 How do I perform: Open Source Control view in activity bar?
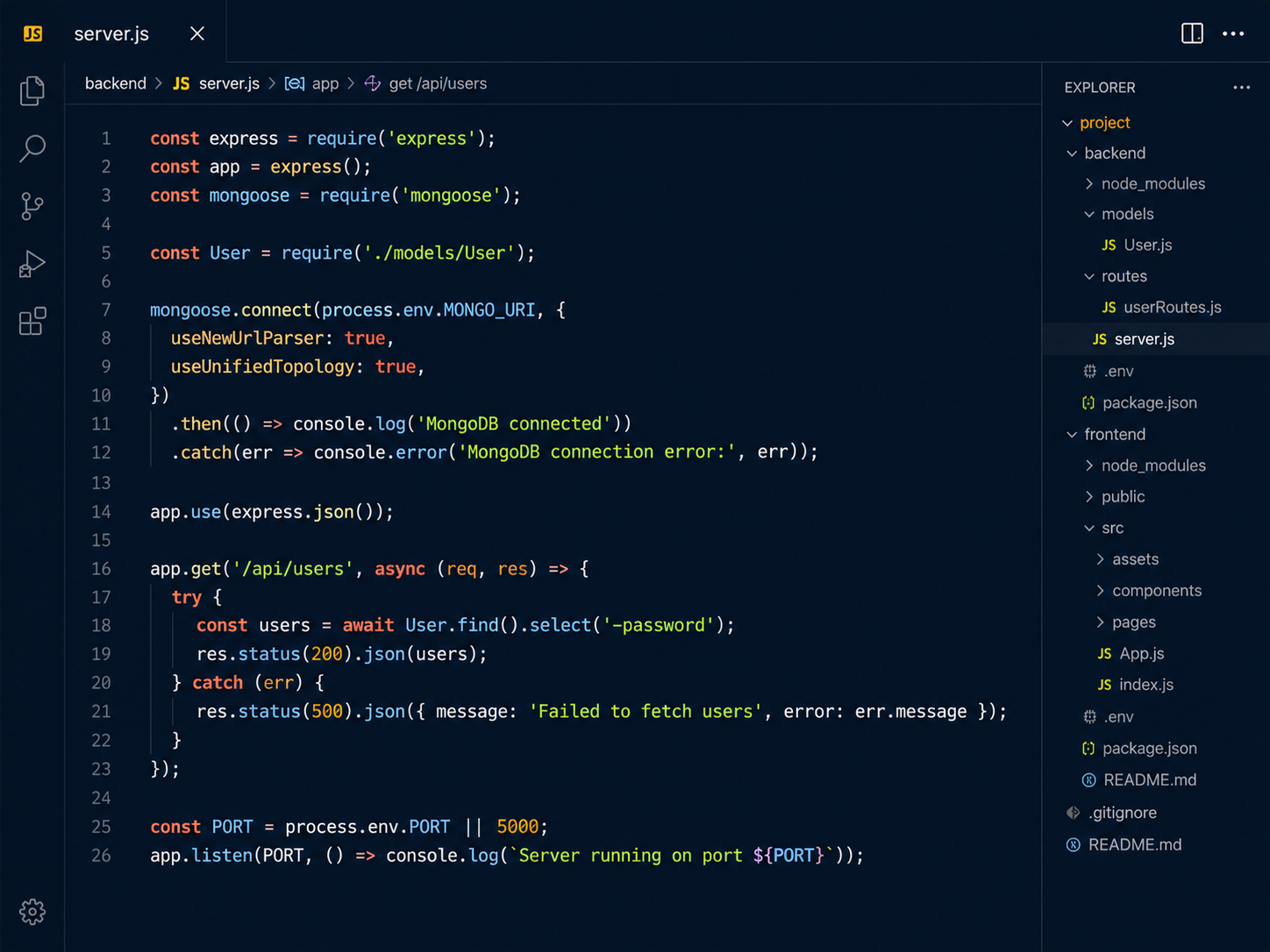pyautogui.click(x=32, y=206)
